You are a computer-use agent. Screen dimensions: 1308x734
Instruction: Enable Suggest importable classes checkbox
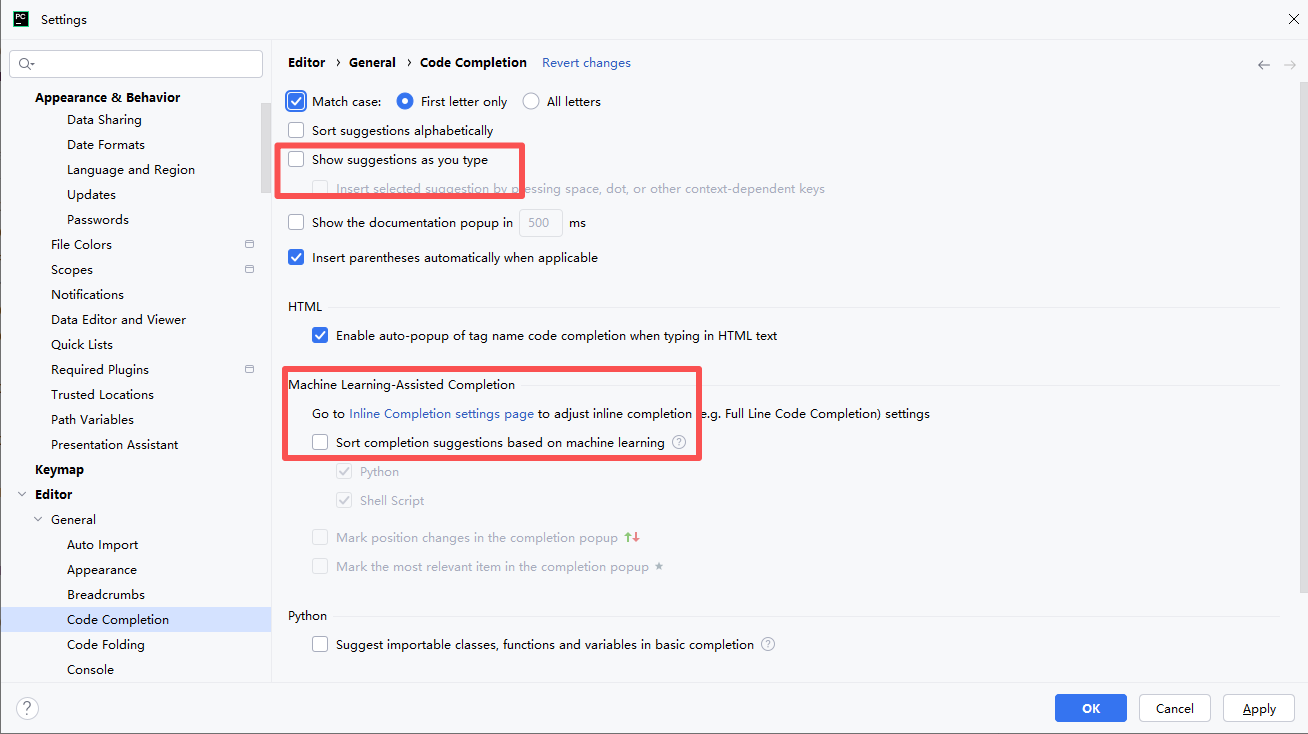[320, 644]
